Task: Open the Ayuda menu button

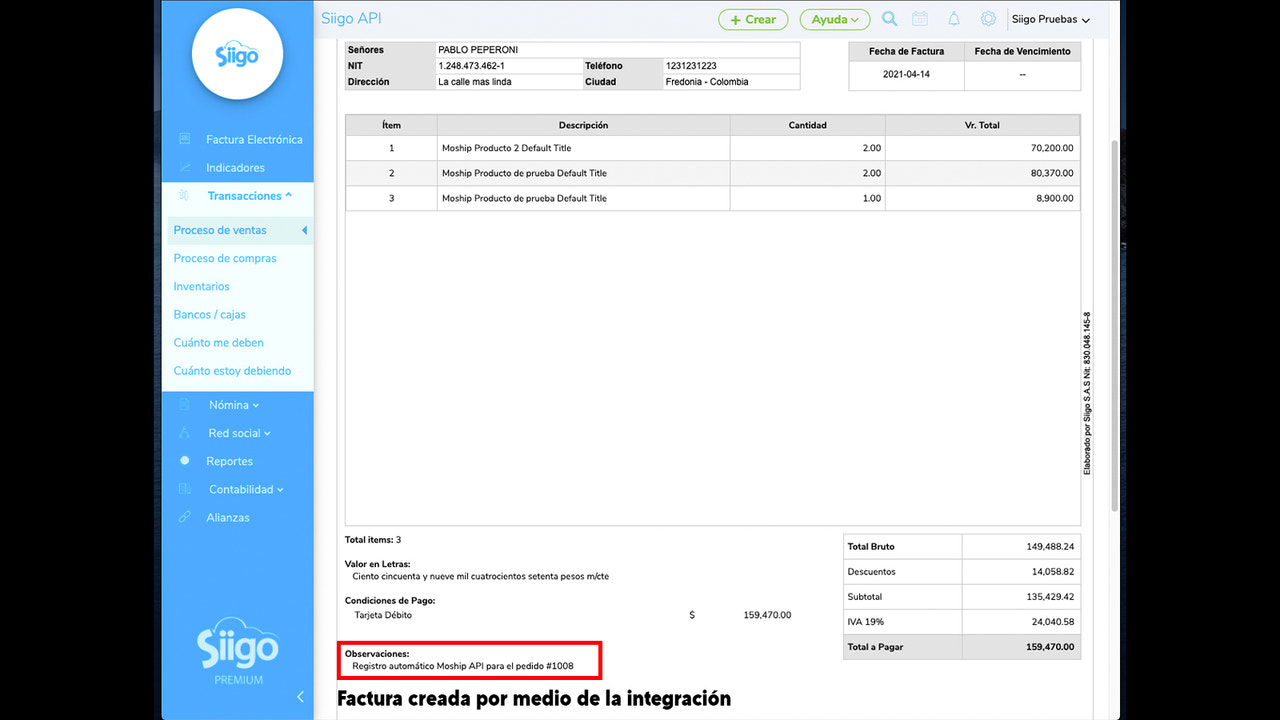Action: coord(834,19)
